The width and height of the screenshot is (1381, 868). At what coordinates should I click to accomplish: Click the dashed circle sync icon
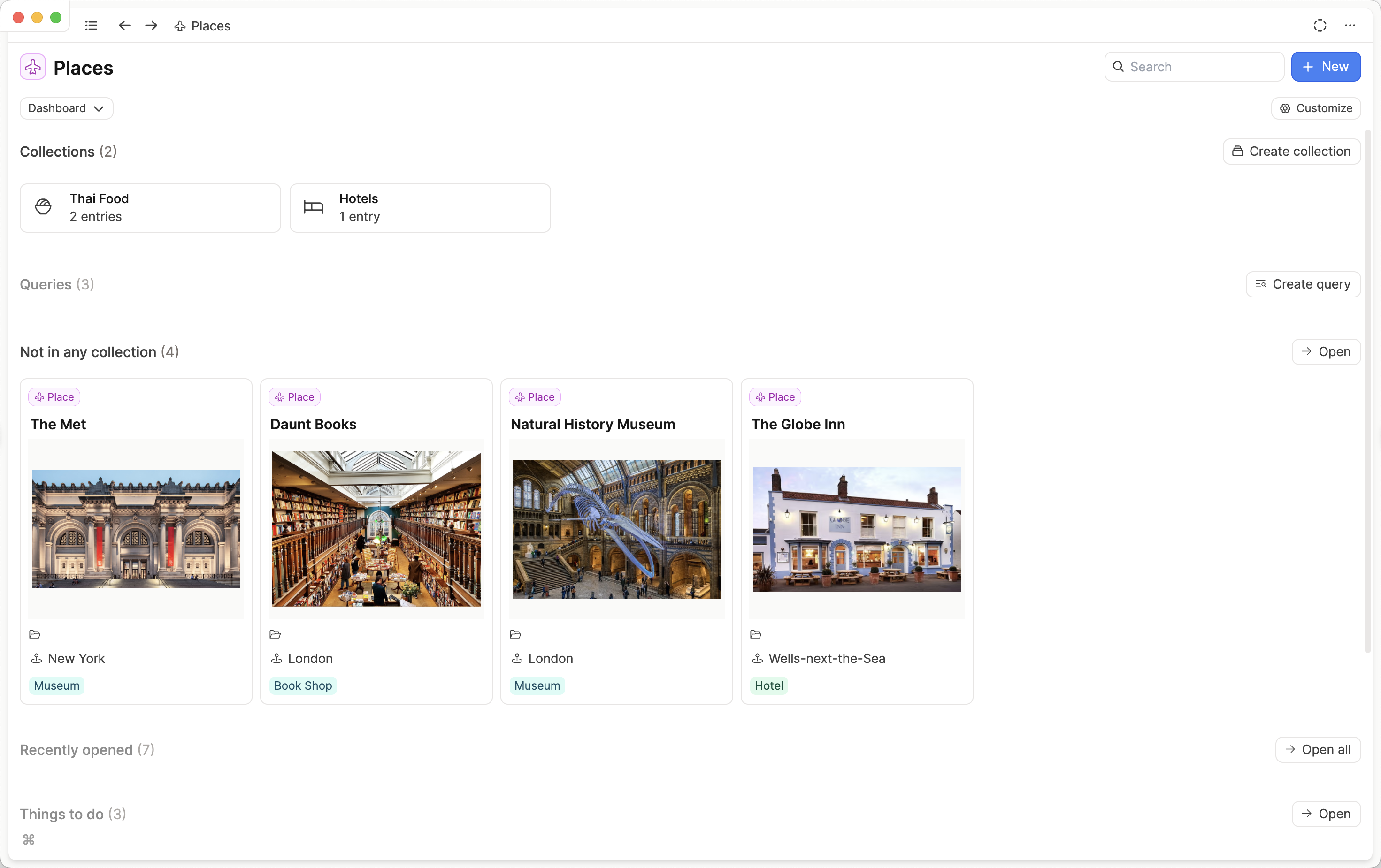click(x=1320, y=26)
